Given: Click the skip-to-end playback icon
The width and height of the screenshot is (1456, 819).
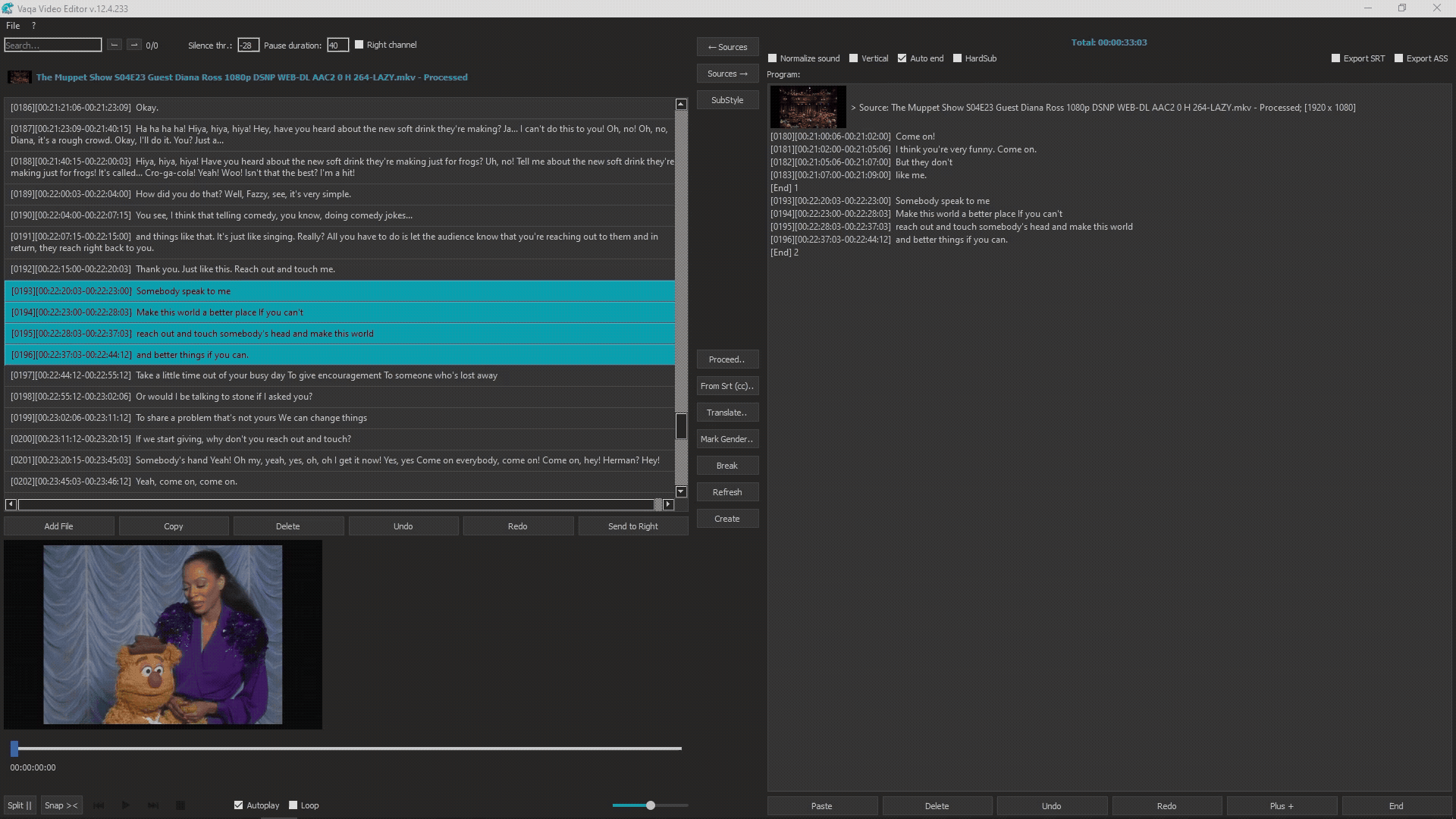Looking at the screenshot, I should (153, 805).
